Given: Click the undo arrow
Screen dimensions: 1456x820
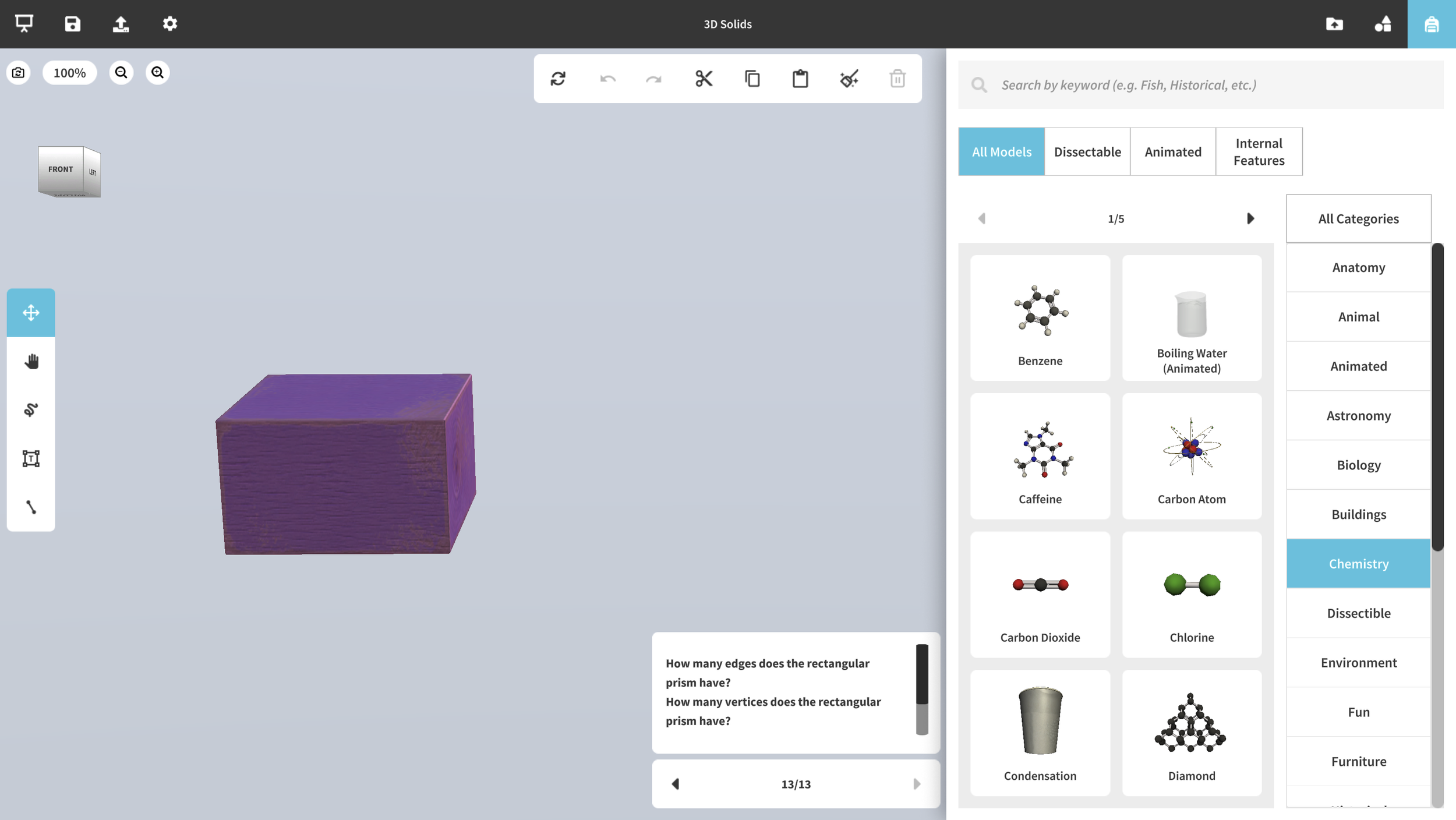Looking at the screenshot, I should 607,79.
